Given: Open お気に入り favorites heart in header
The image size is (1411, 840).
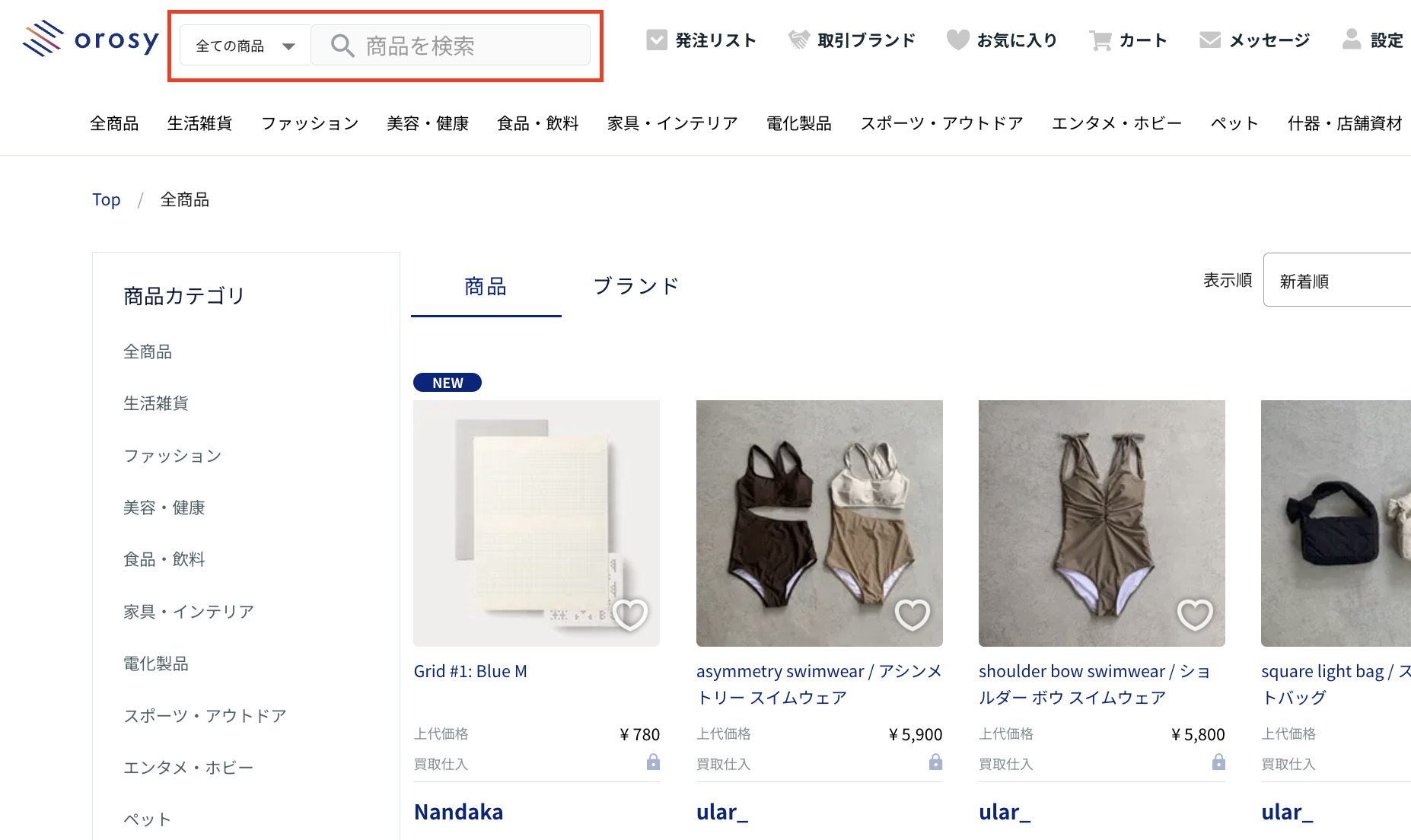Looking at the screenshot, I should pyautogui.click(x=957, y=40).
